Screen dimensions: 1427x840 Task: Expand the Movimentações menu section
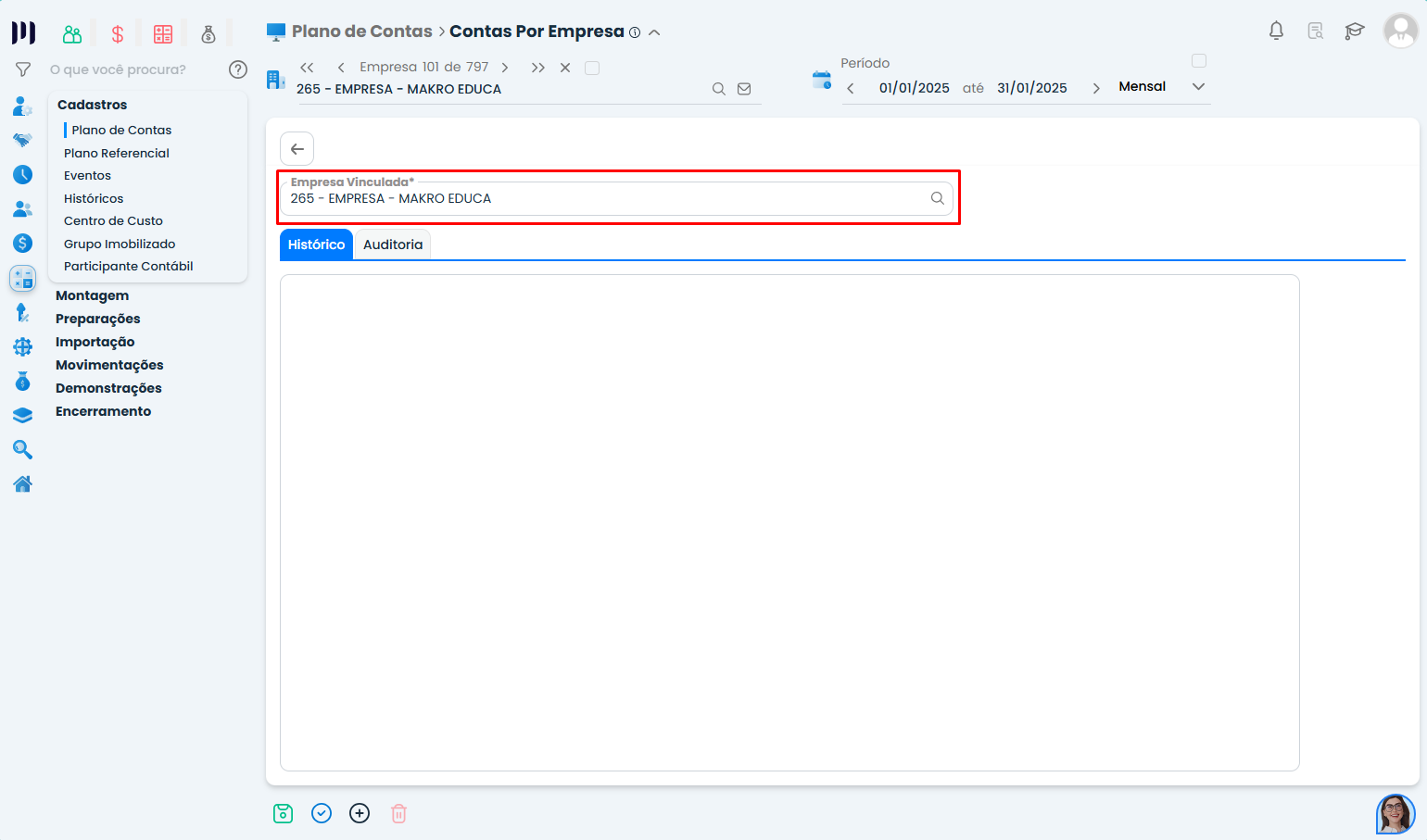coord(109,365)
